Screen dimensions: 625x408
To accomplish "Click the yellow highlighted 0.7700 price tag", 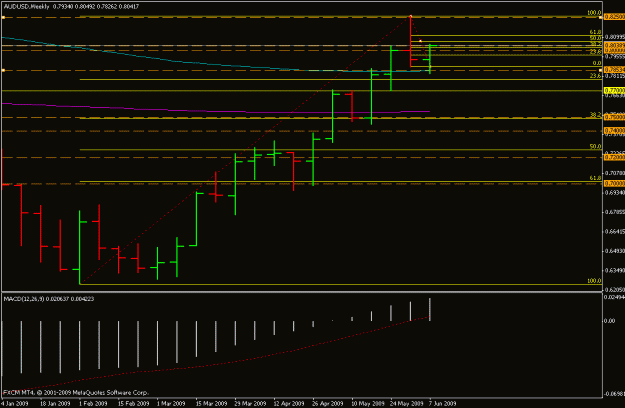I will (x=614, y=90).
